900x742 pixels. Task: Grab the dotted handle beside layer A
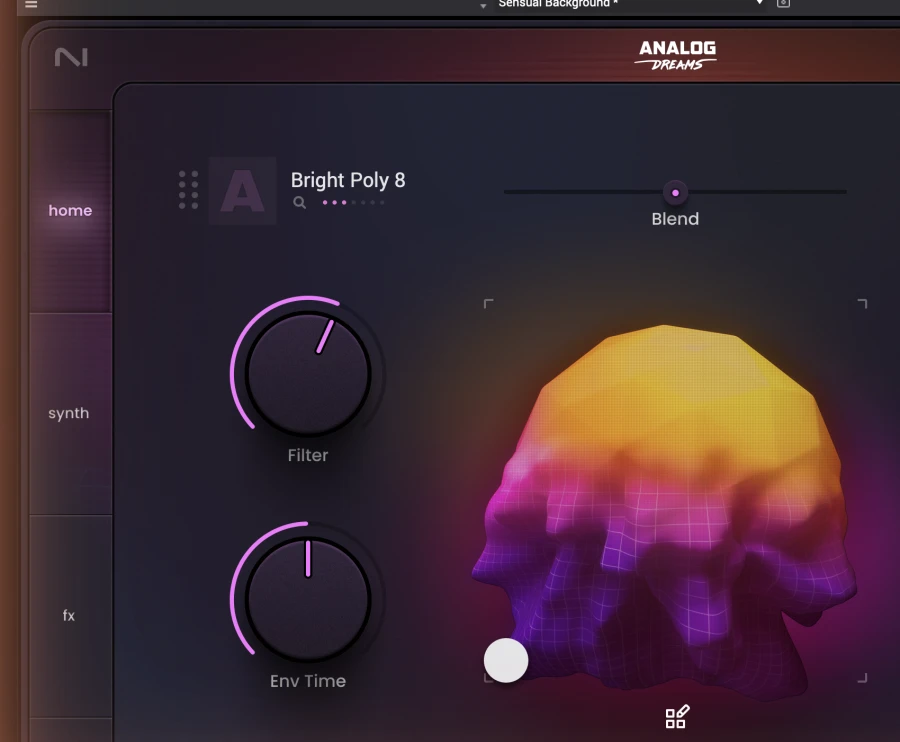click(x=188, y=189)
